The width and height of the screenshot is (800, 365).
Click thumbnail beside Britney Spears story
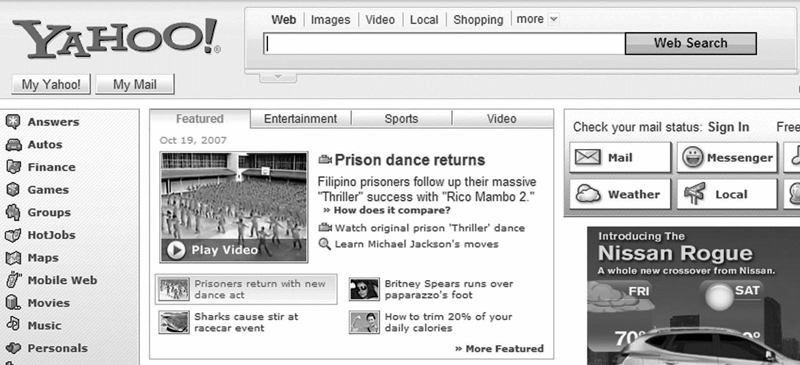[364, 289]
